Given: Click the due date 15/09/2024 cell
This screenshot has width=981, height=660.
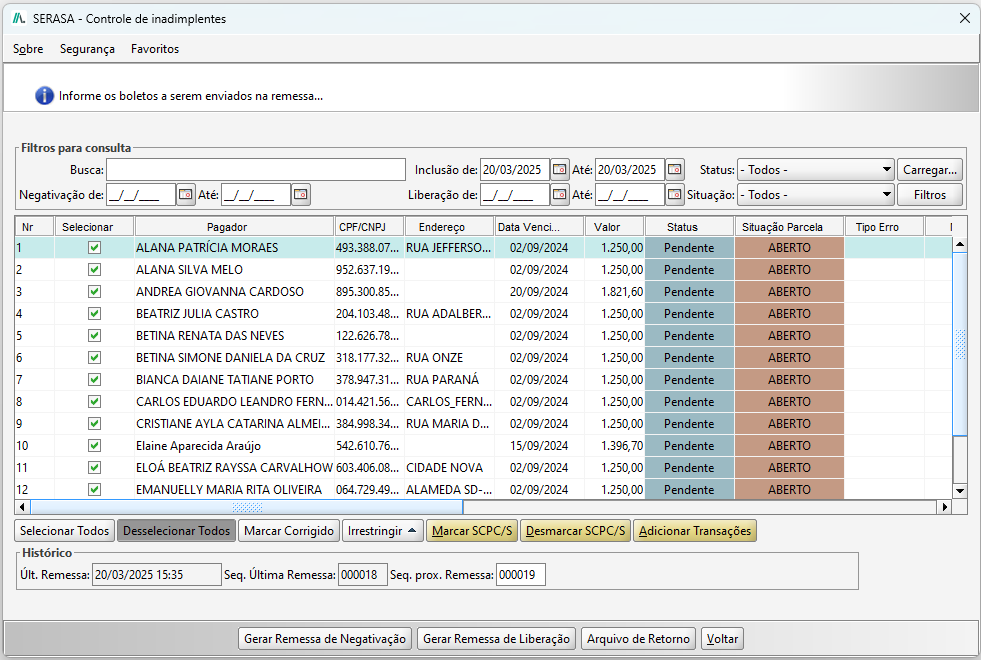Looking at the screenshot, I should coord(539,445).
